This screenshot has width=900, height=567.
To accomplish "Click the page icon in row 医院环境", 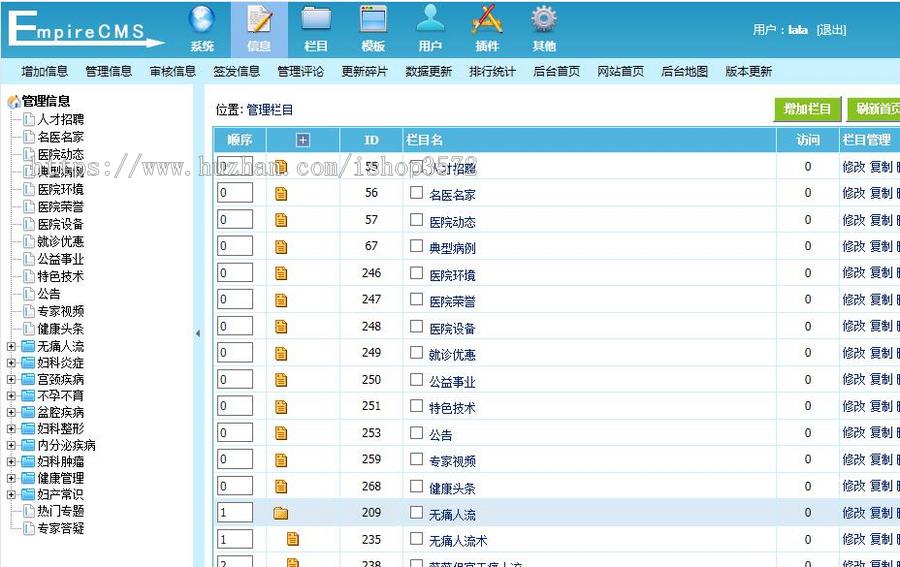I will point(281,274).
